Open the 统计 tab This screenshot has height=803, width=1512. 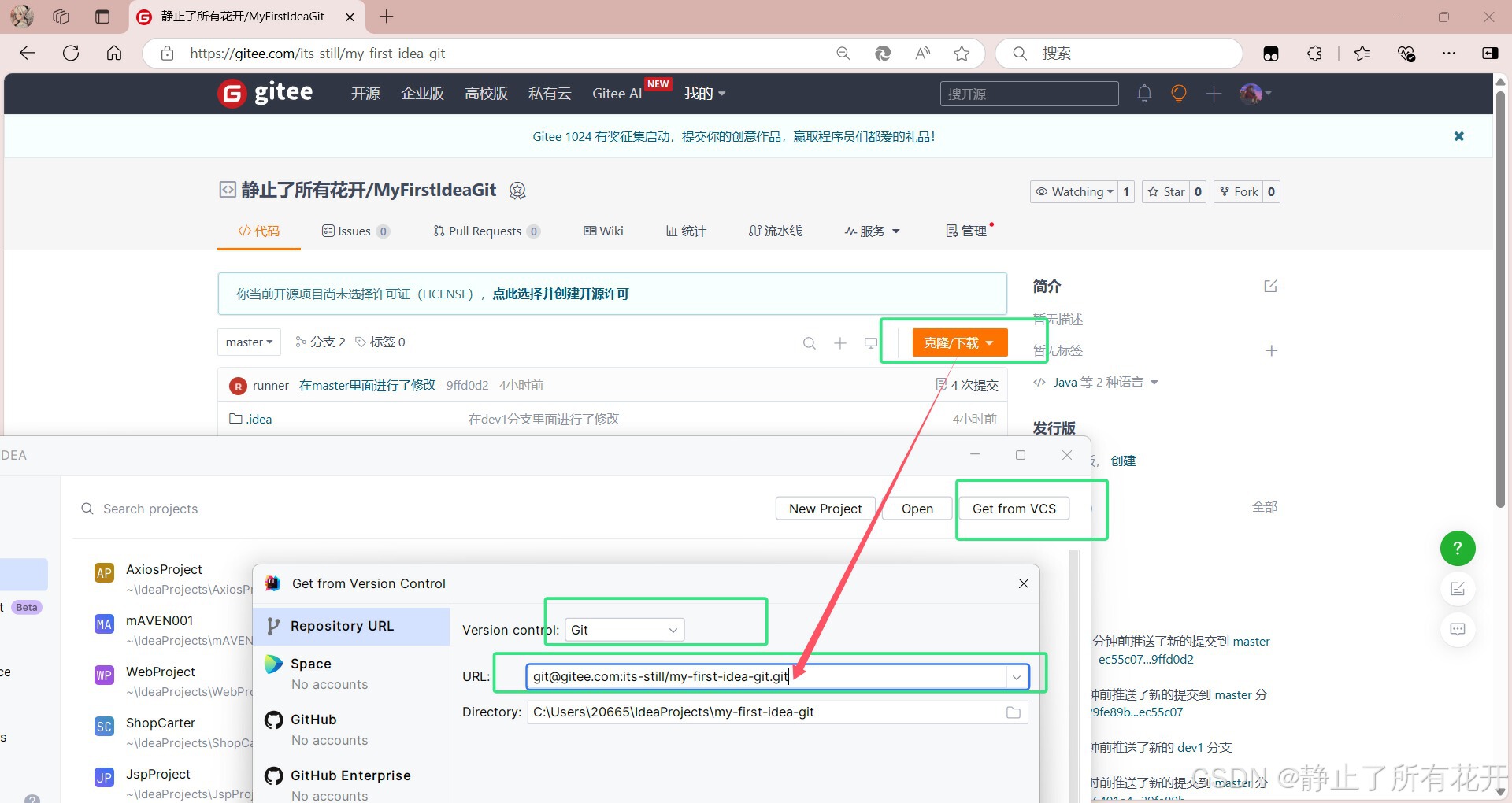click(x=686, y=231)
